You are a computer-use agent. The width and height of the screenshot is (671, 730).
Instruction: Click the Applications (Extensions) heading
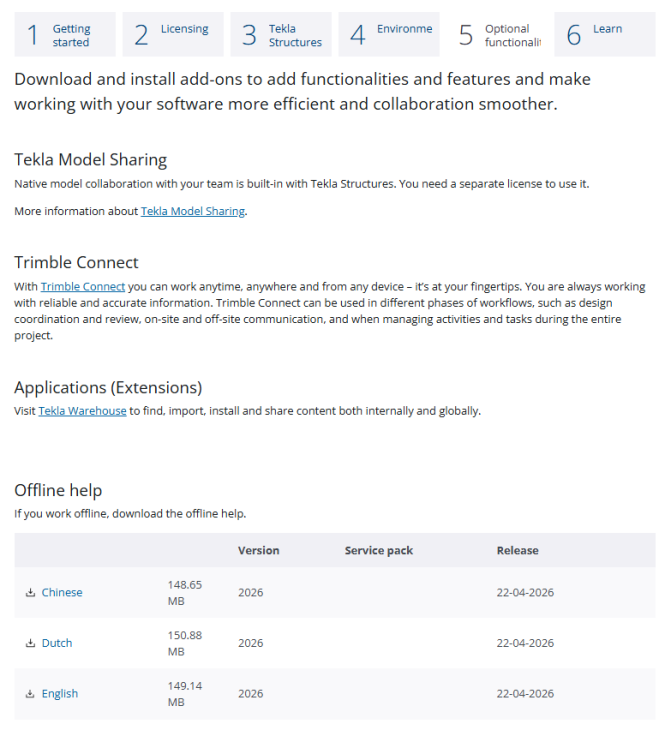[108, 388]
